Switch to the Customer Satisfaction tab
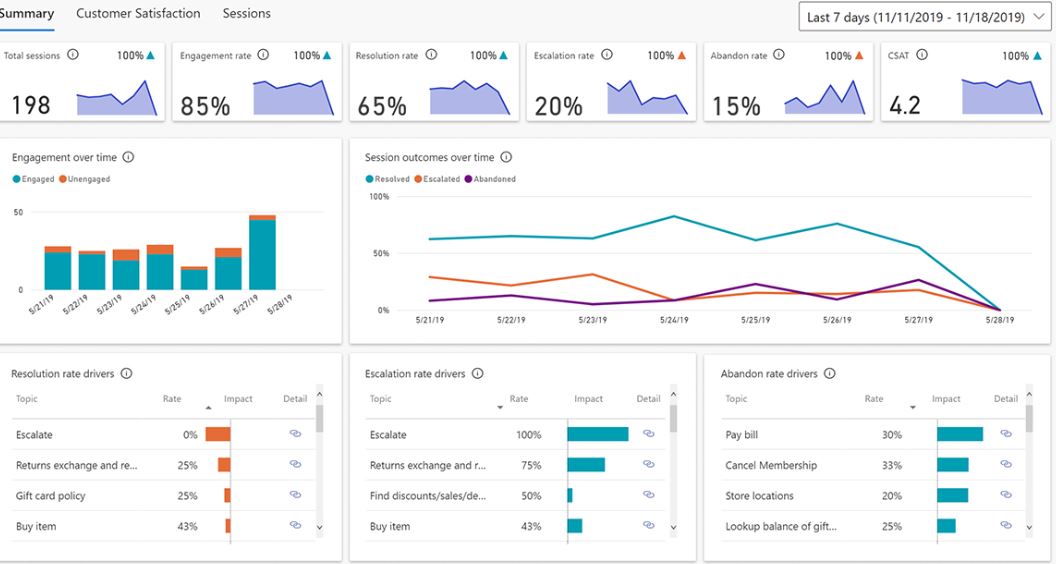Screen dimensions: 1056x564 [x=138, y=14]
